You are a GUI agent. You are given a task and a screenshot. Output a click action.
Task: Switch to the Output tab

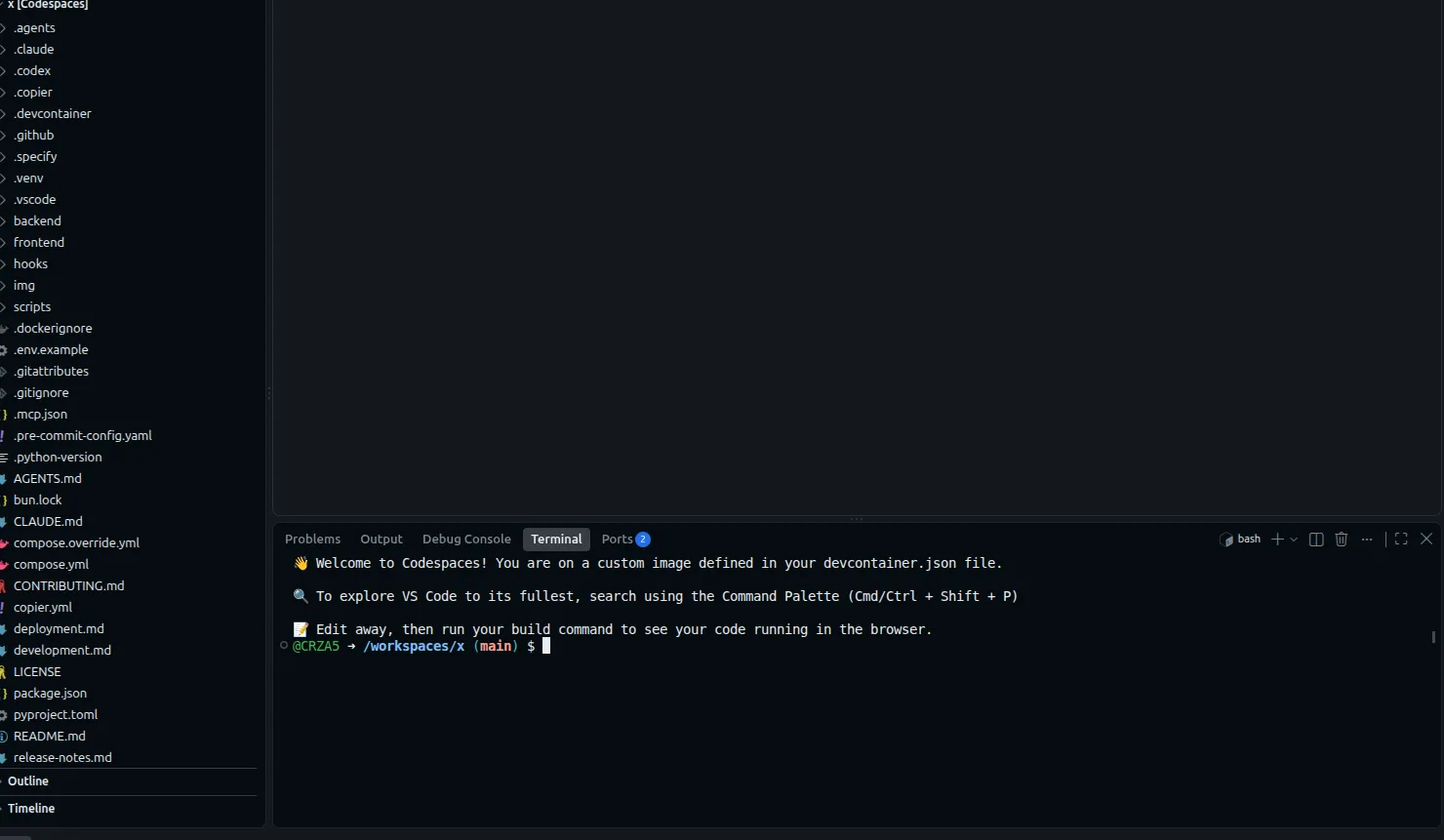click(x=381, y=540)
